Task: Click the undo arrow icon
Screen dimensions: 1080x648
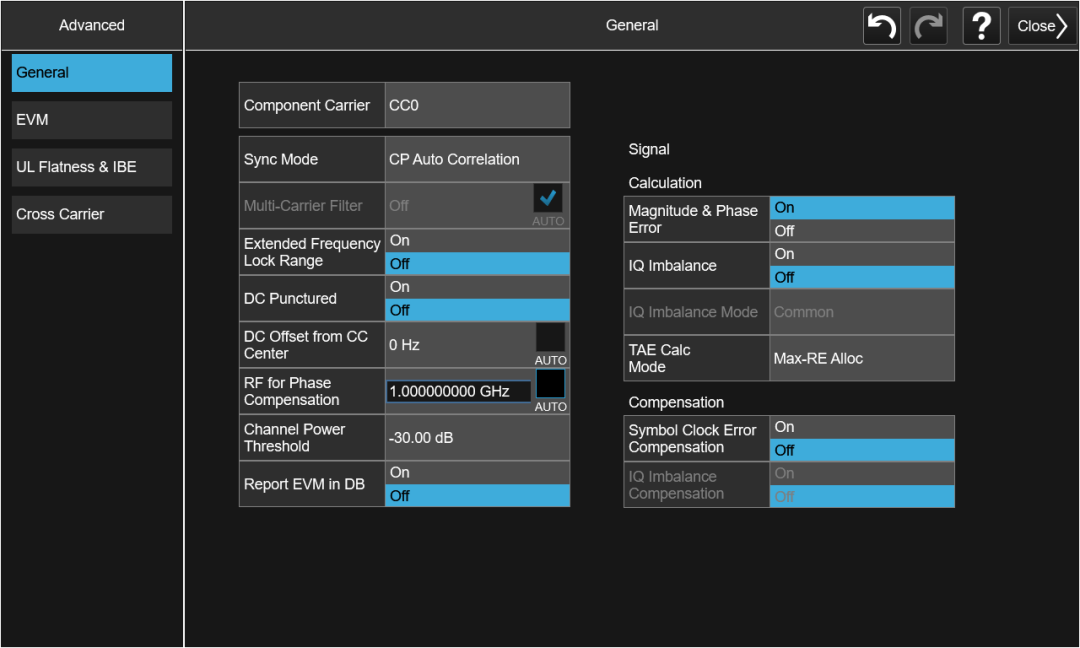Action: coord(881,26)
